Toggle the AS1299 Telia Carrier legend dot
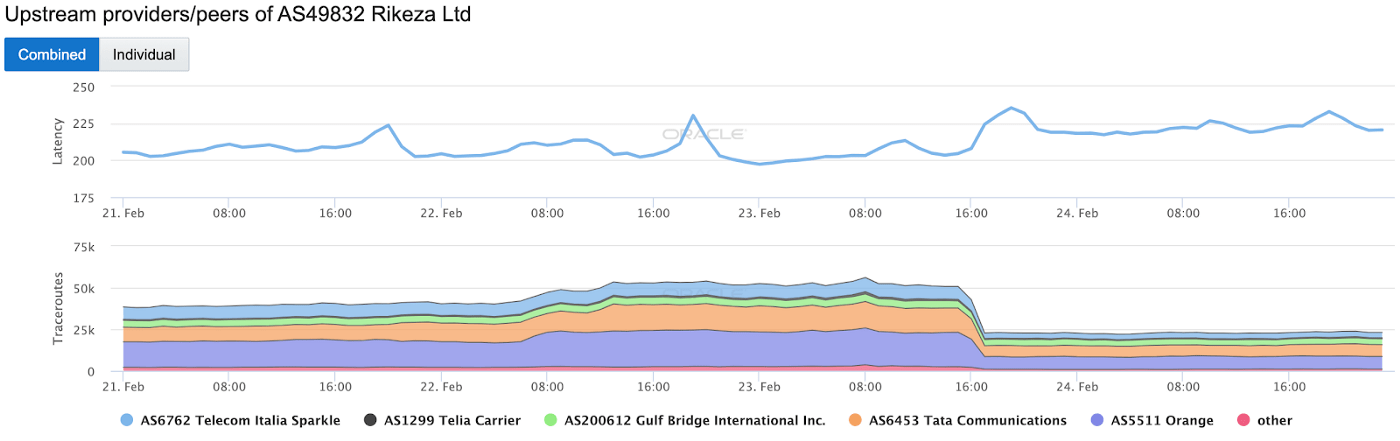Screen dimensions: 1400x441 (x=369, y=421)
